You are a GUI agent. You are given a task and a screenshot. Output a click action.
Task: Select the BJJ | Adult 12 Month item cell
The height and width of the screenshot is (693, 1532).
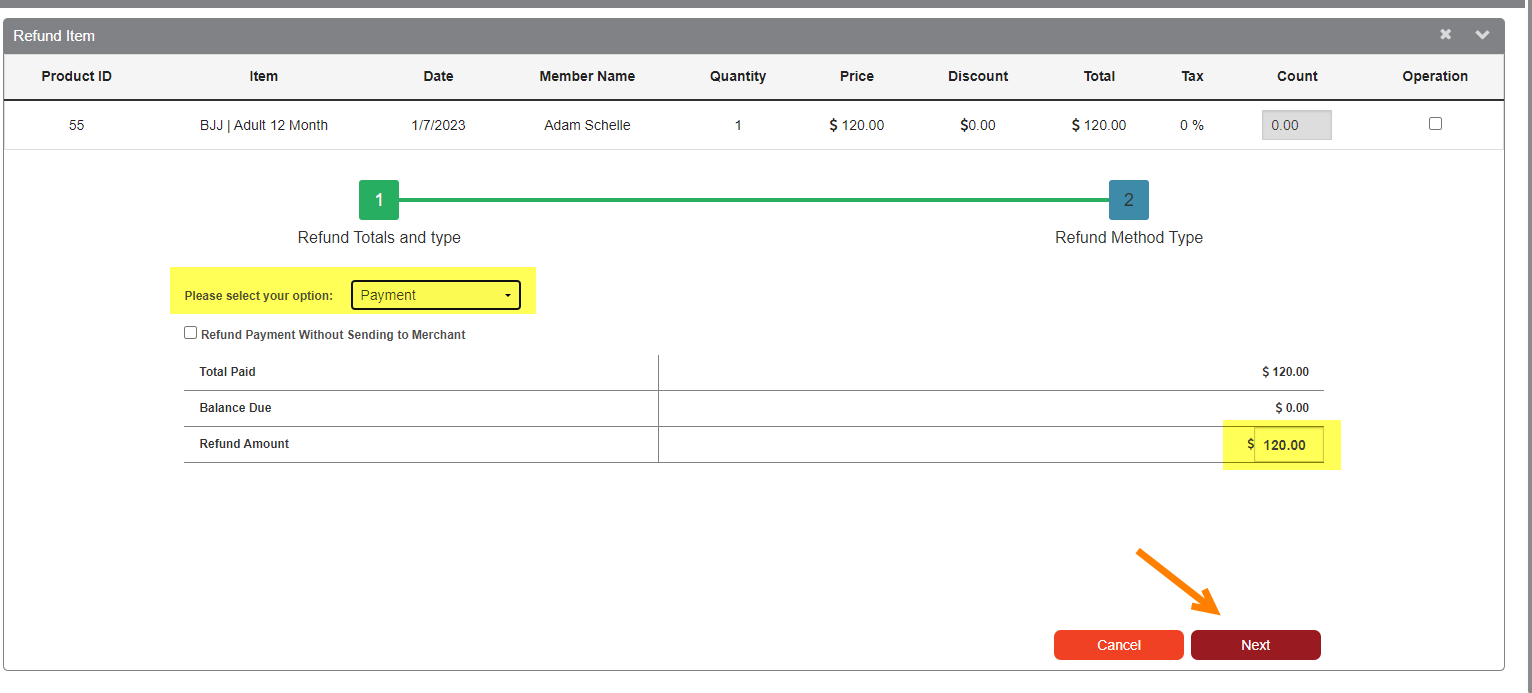(264, 125)
